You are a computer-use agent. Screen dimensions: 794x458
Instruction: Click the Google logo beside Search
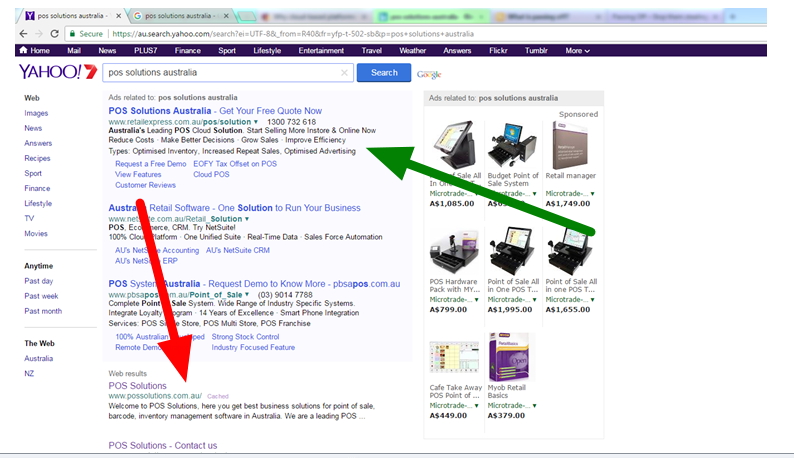pos(429,74)
